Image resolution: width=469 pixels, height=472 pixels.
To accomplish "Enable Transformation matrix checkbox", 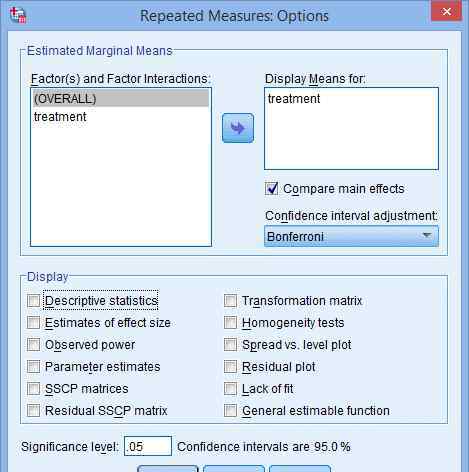I will (x=230, y=301).
